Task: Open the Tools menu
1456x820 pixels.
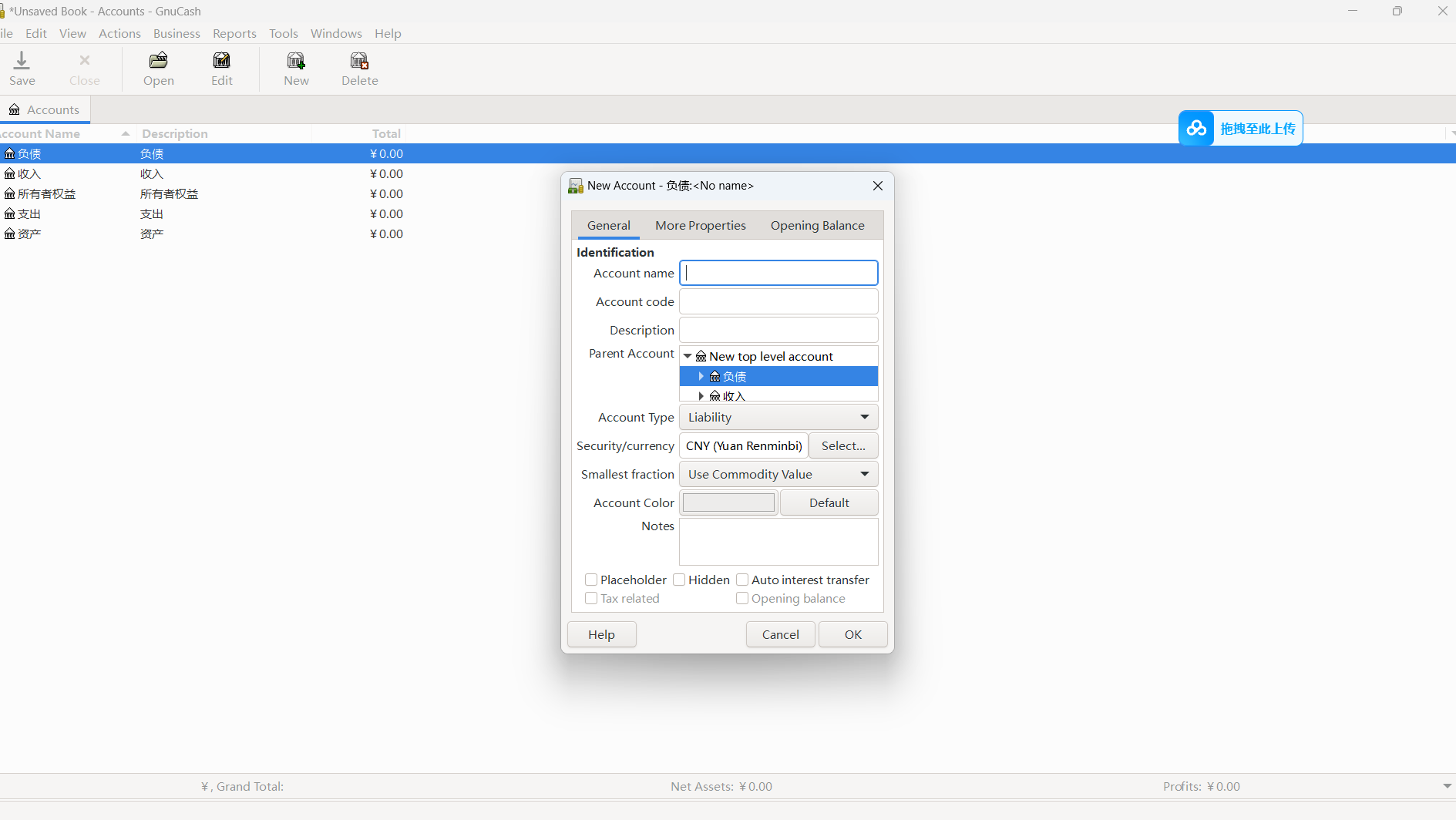Action: coord(283,33)
